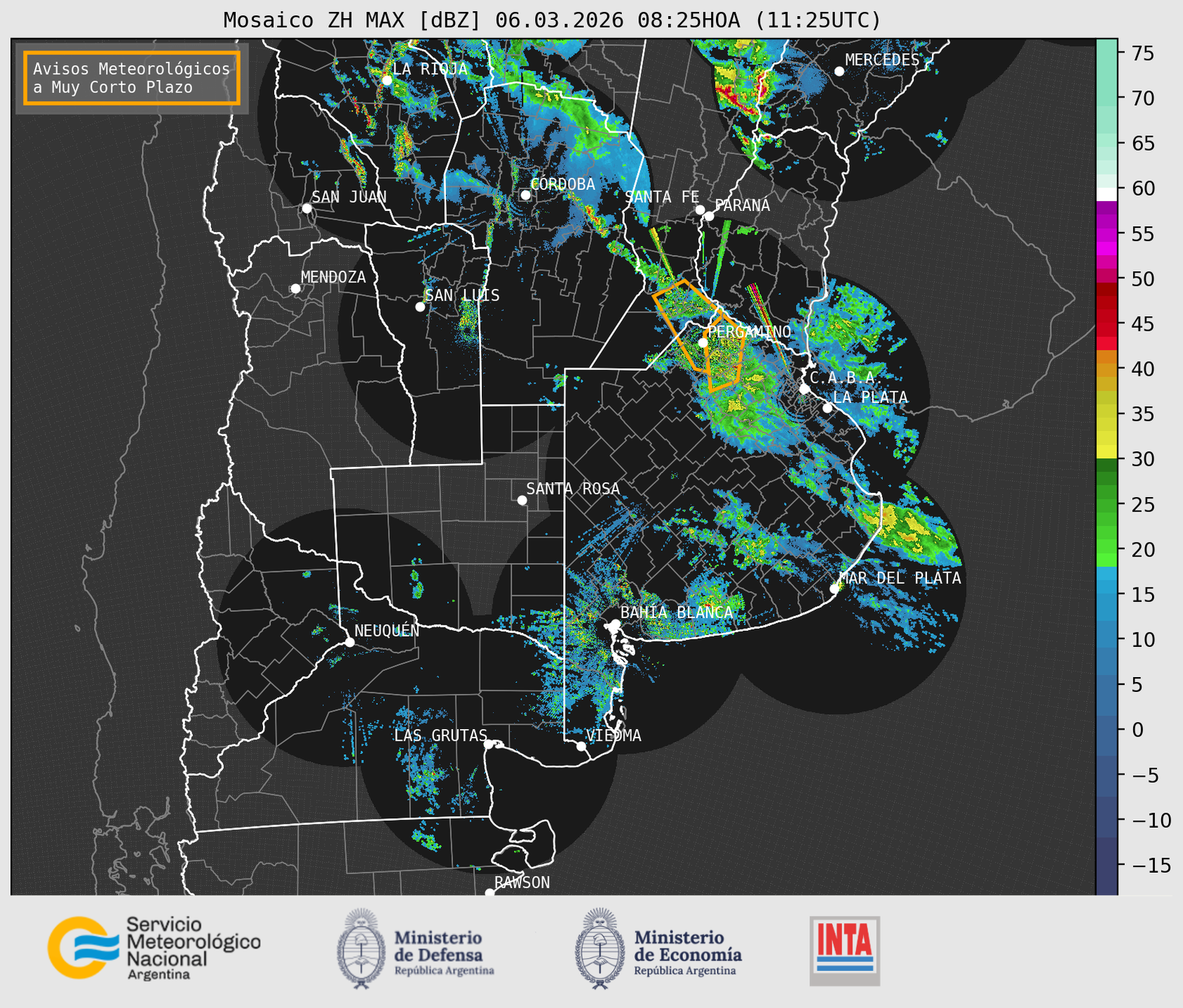Select the LA PLATA city dot
Viewport: 1183px width, 1008px height.
click(827, 408)
